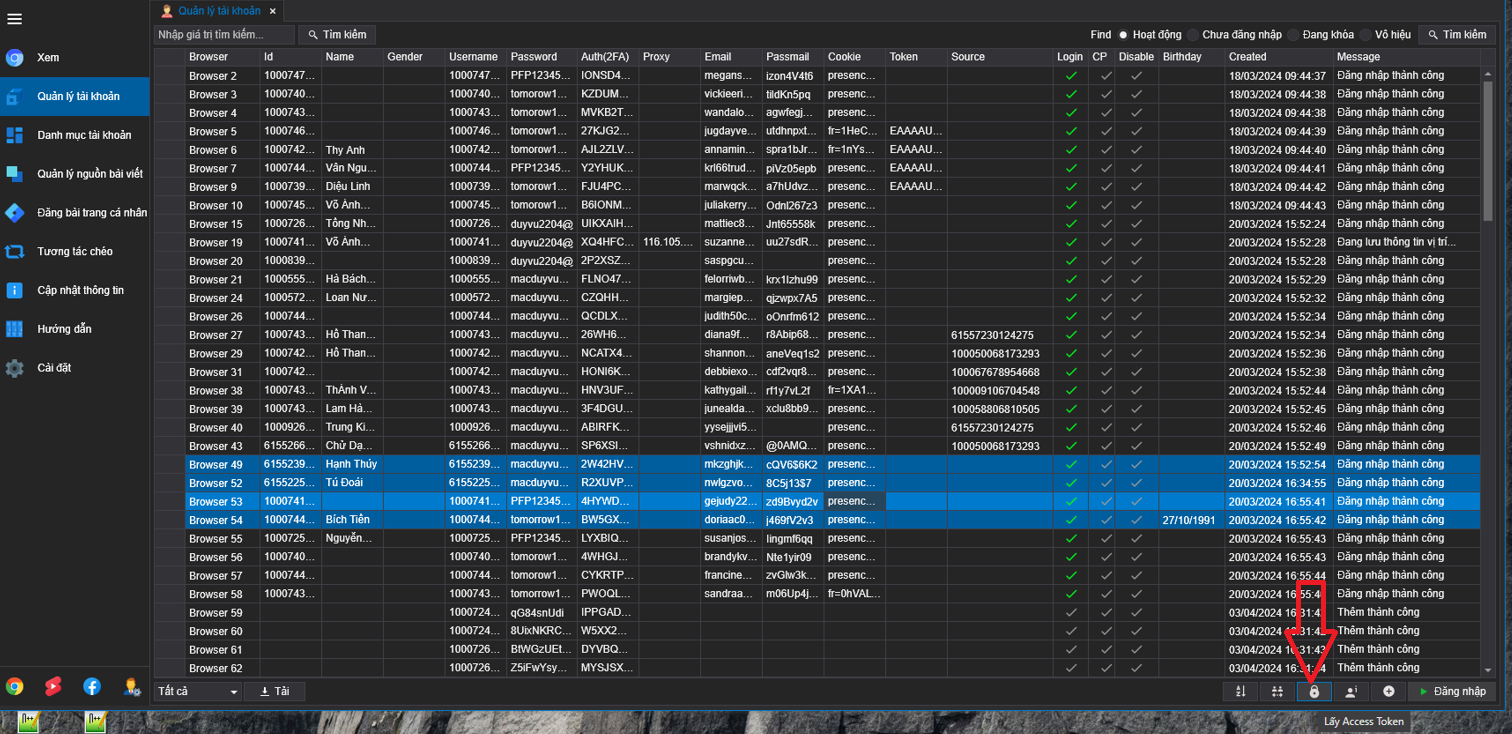Click the user settings icon in sidebar footer
The image size is (1512, 734).
coord(131,686)
